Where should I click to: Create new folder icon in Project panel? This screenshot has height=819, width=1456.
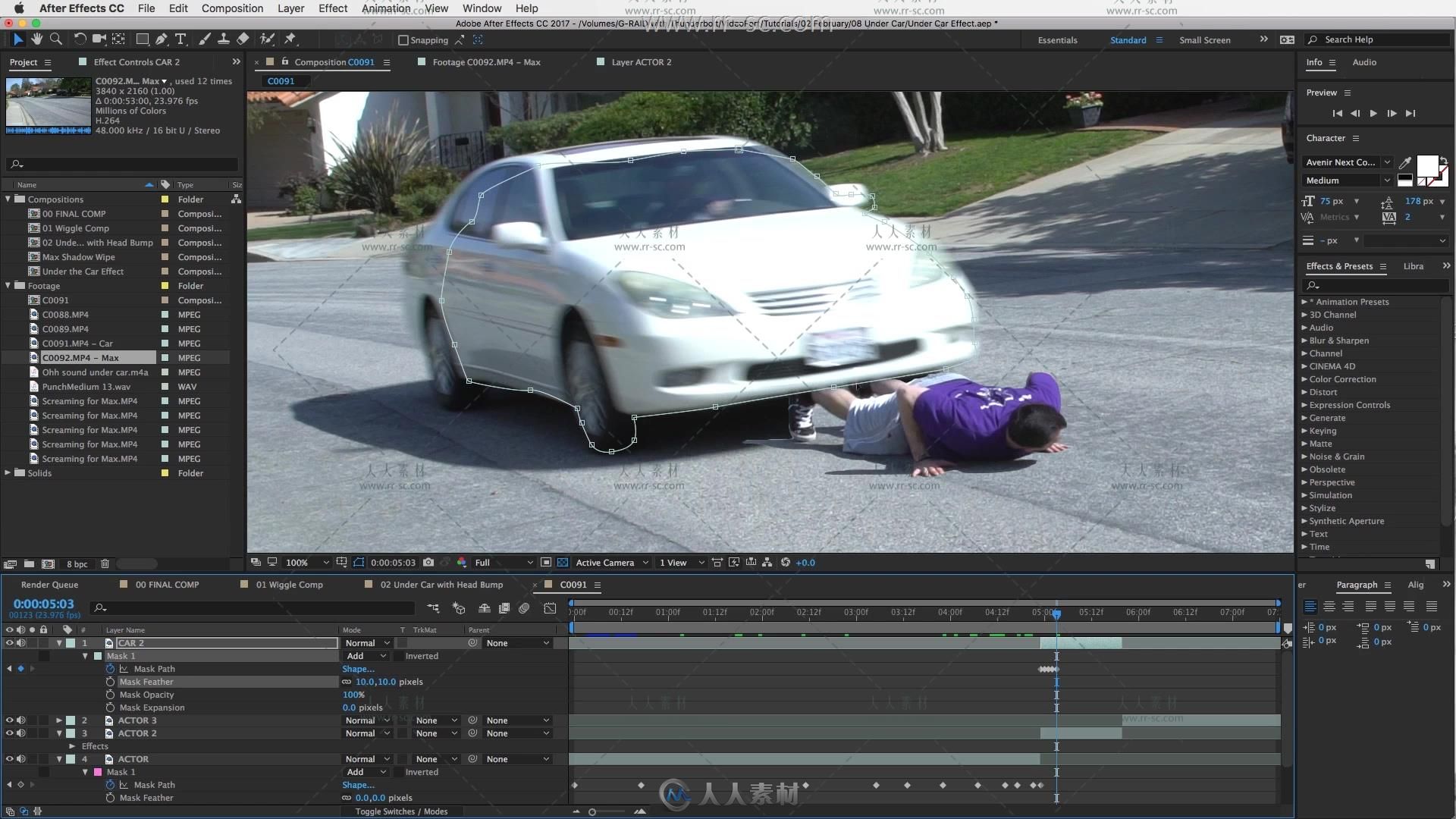29,564
